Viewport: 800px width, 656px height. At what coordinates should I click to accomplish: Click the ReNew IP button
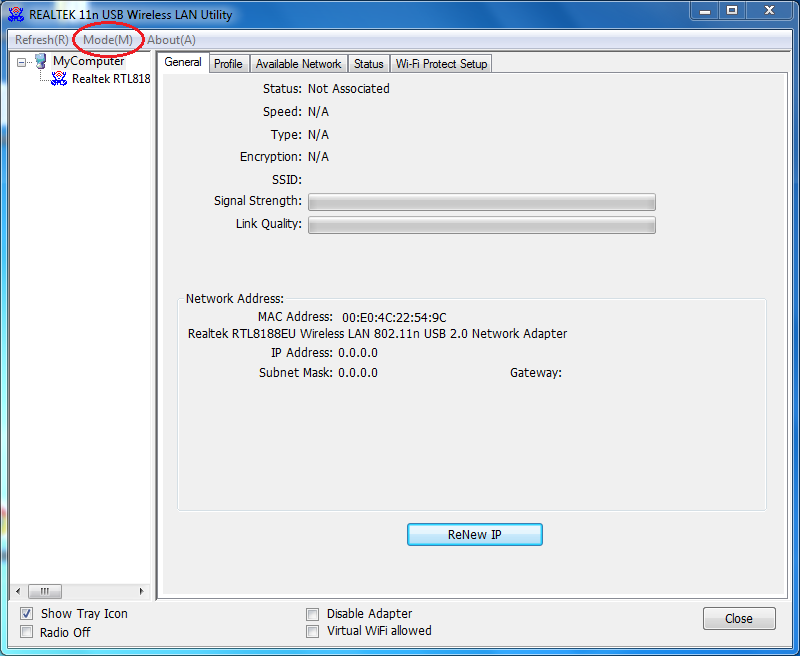[x=474, y=535]
